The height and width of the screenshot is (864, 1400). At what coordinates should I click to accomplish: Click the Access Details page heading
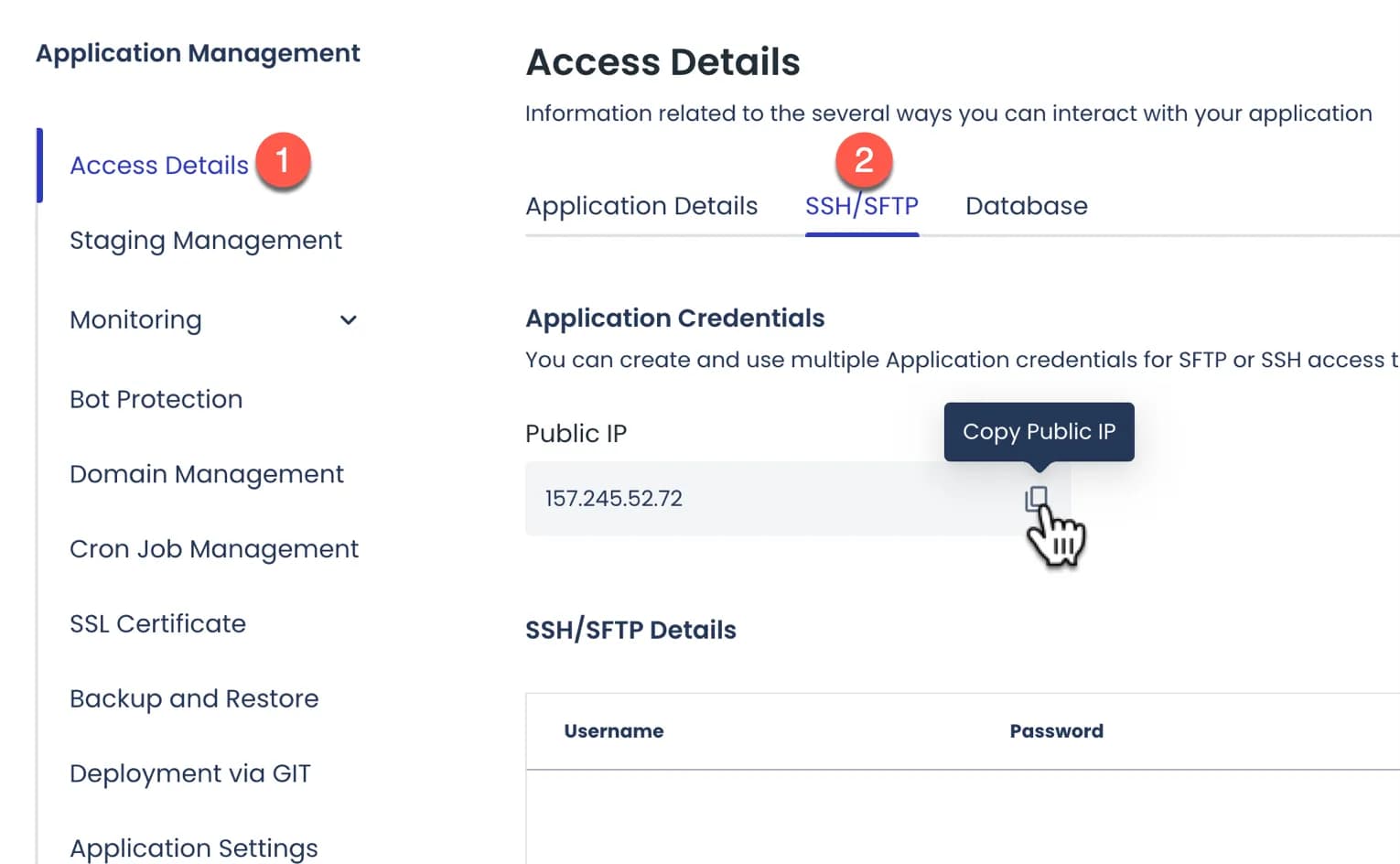click(662, 61)
